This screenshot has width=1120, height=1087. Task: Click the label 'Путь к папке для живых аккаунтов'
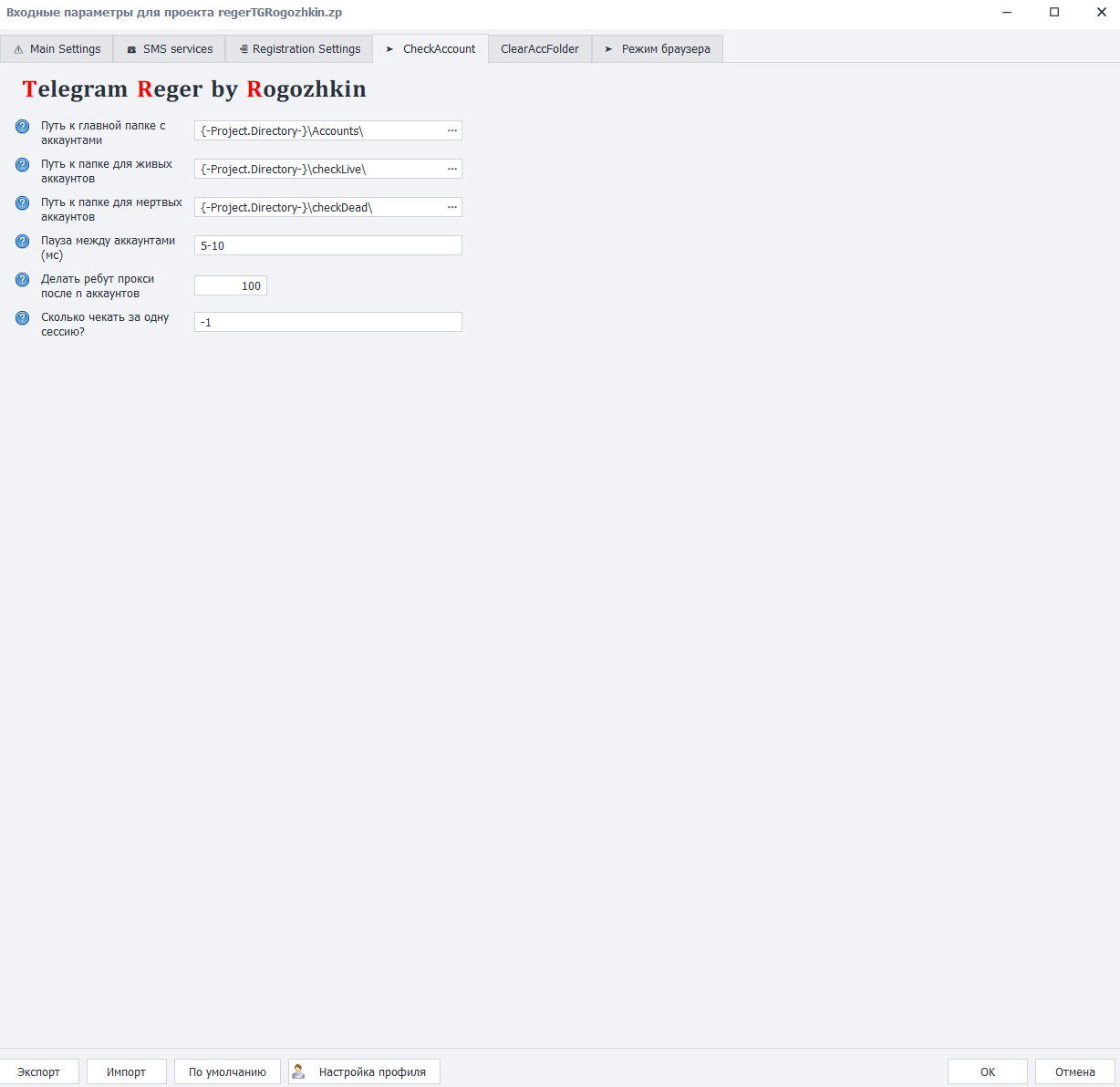coord(107,171)
